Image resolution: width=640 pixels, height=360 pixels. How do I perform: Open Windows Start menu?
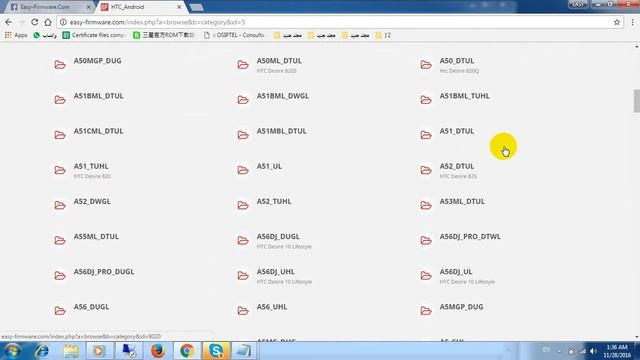(12, 351)
